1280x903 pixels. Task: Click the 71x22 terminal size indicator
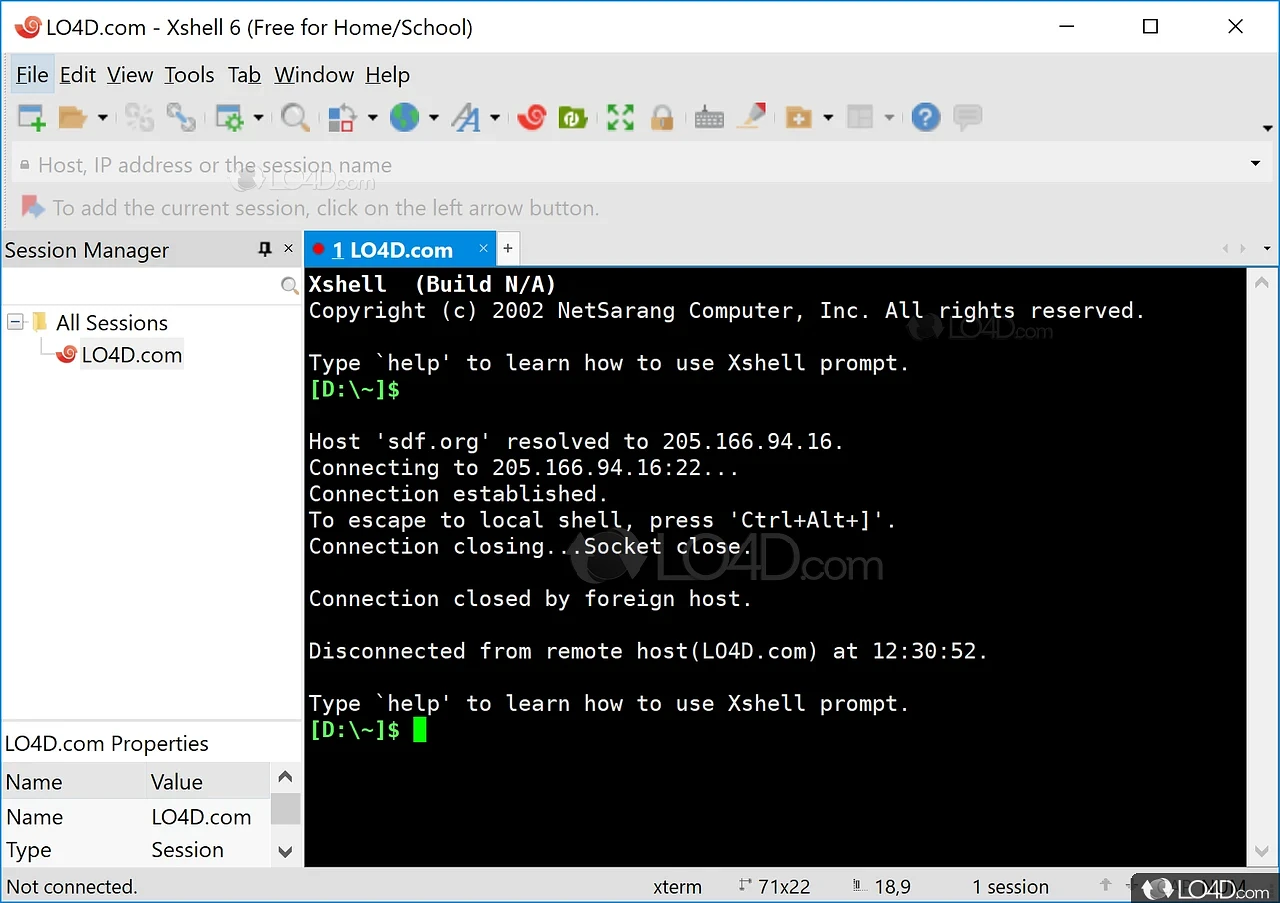774,886
